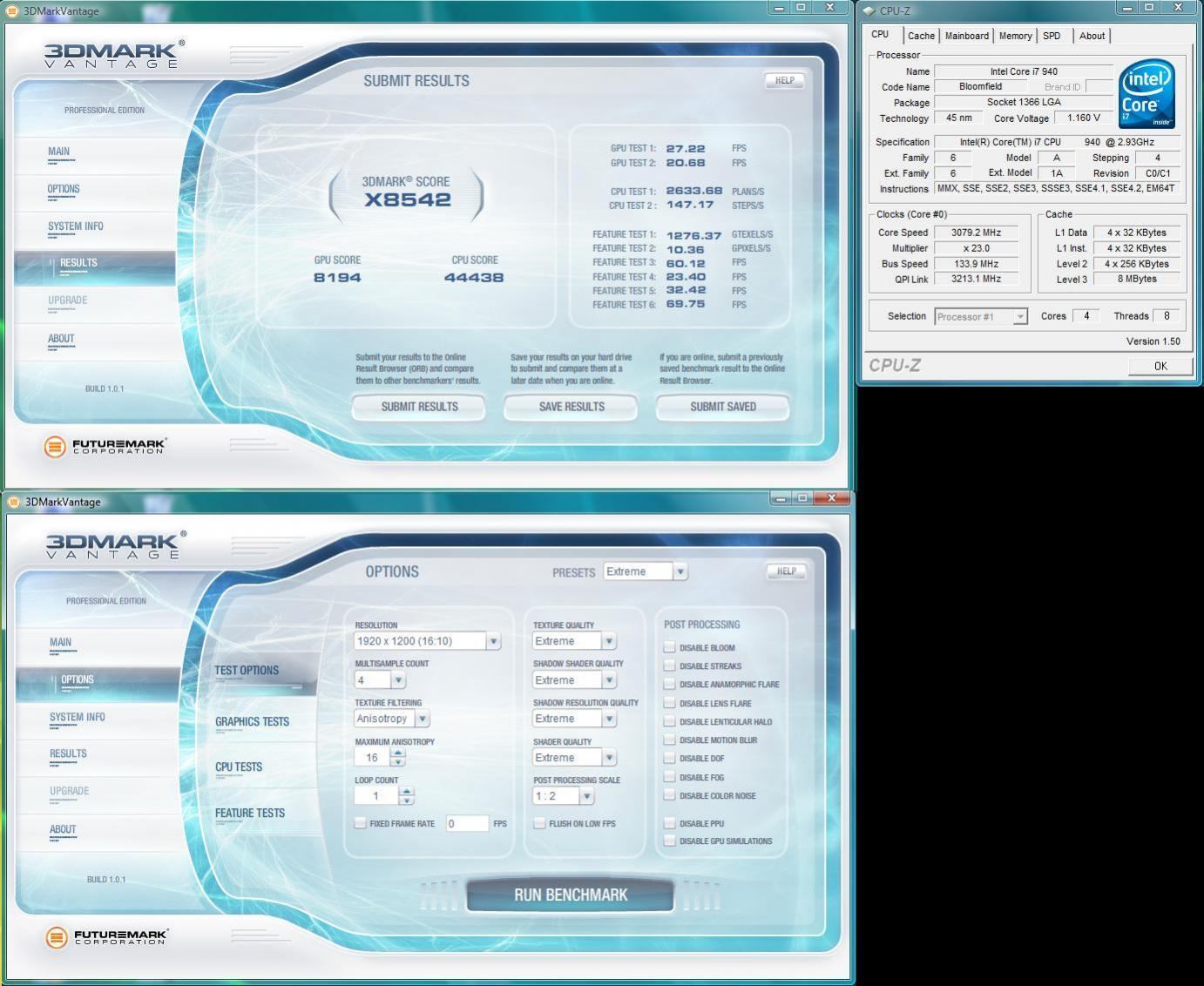This screenshot has height=986, width=1204.
Task: Check Disable Lens Flare option
Action: tap(669, 703)
